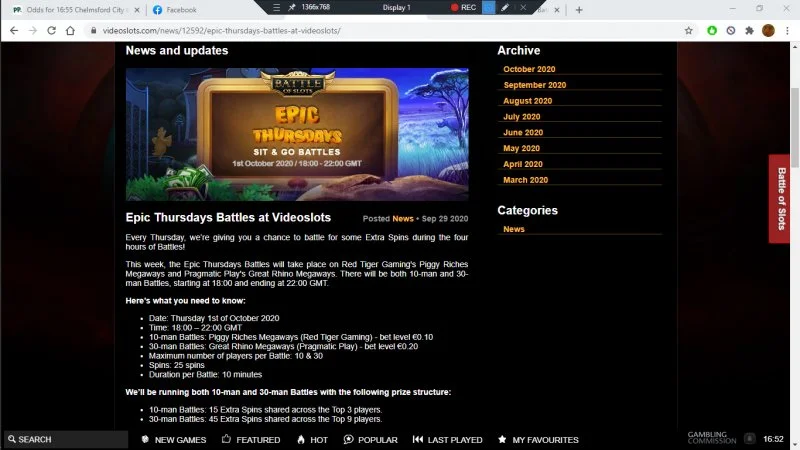The image size is (800, 450).
Task: Open the October 2020 archive
Action: tap(529, 69)
